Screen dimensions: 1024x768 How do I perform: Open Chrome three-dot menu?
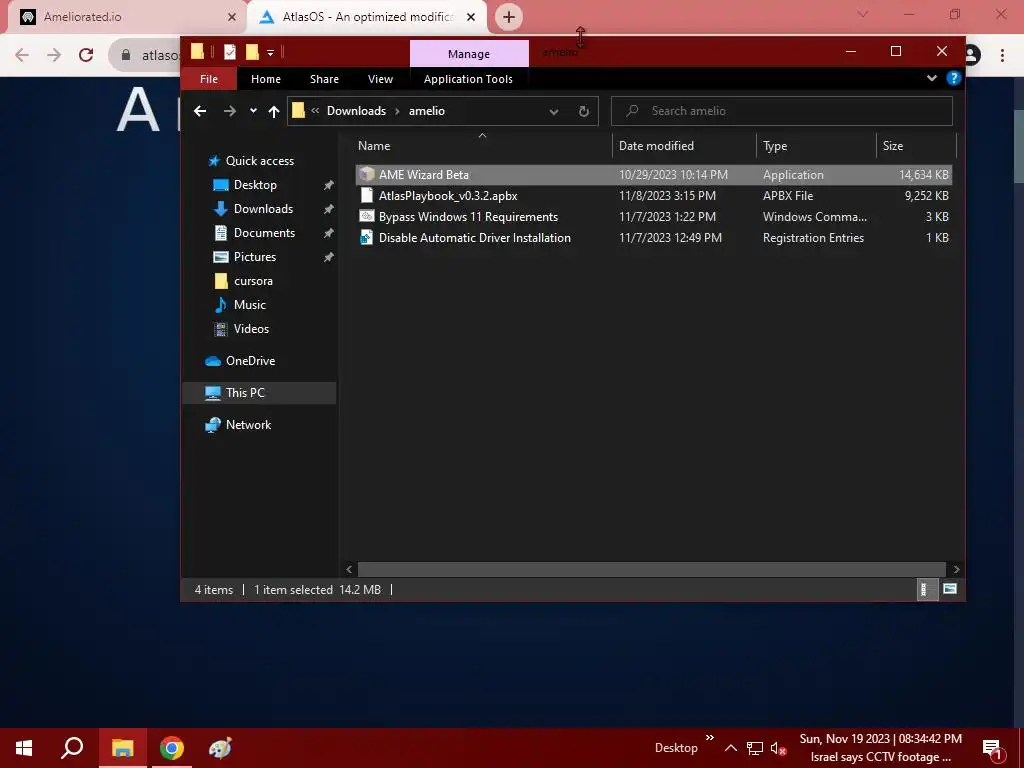1002,55
